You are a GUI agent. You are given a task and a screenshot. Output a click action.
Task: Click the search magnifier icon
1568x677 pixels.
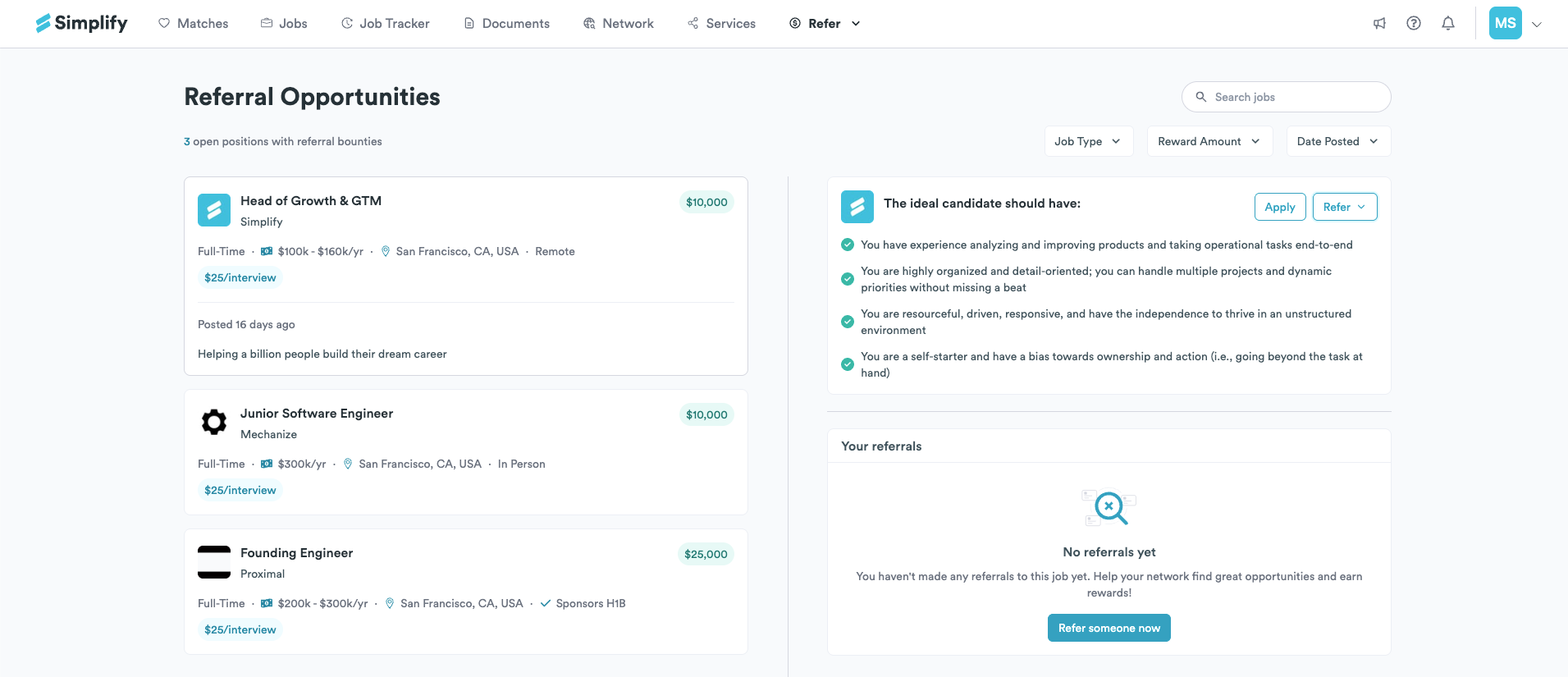(x=1201, y=97)
